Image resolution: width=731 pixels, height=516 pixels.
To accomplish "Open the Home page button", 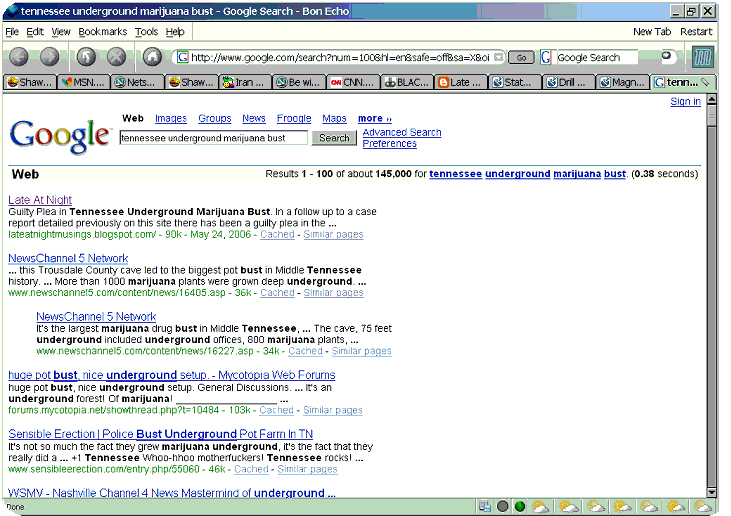I will (x=152, y=57).
